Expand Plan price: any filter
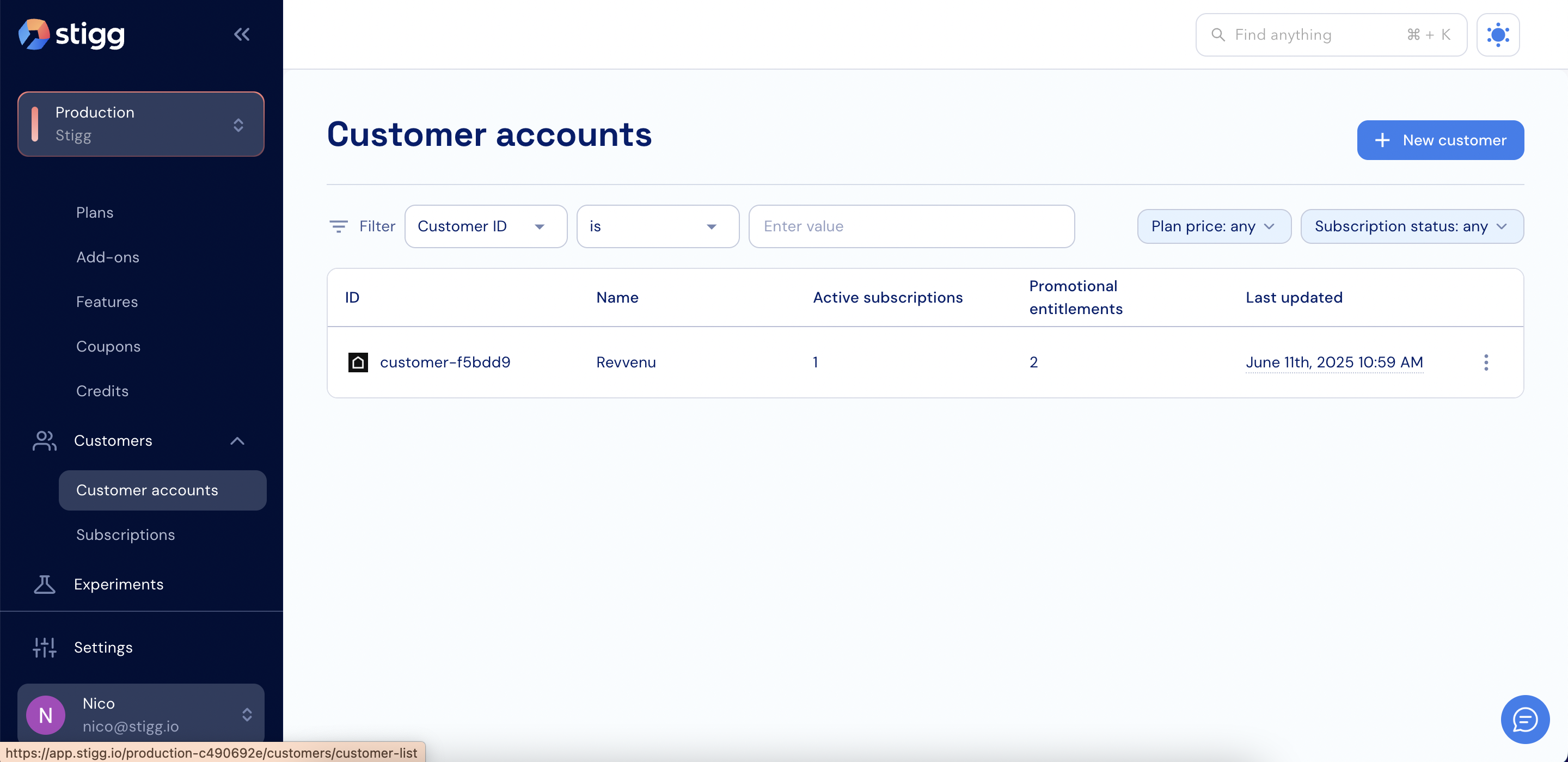This screenshot has height=762, width=1568. pos(1213,226)
